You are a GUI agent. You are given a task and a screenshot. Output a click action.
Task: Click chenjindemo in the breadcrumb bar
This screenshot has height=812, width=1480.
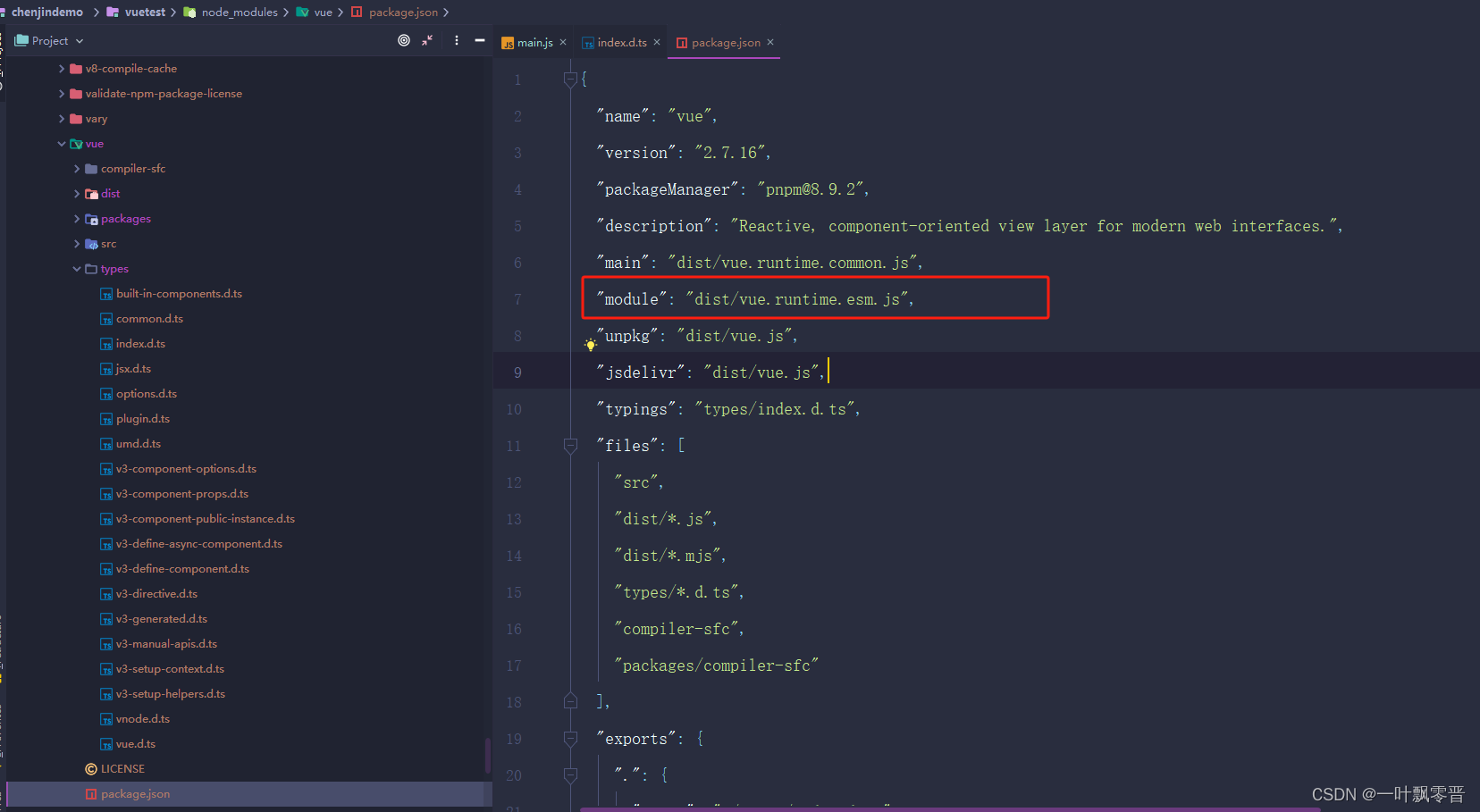click(x=46, y=12)
